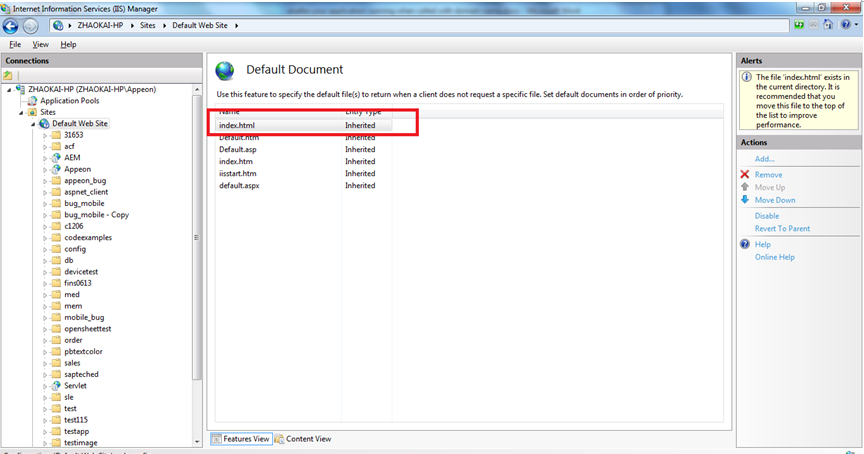The height and width of the screenshot is (454, 864).
Task: Open the Online Help link
Action: (774, 257)
